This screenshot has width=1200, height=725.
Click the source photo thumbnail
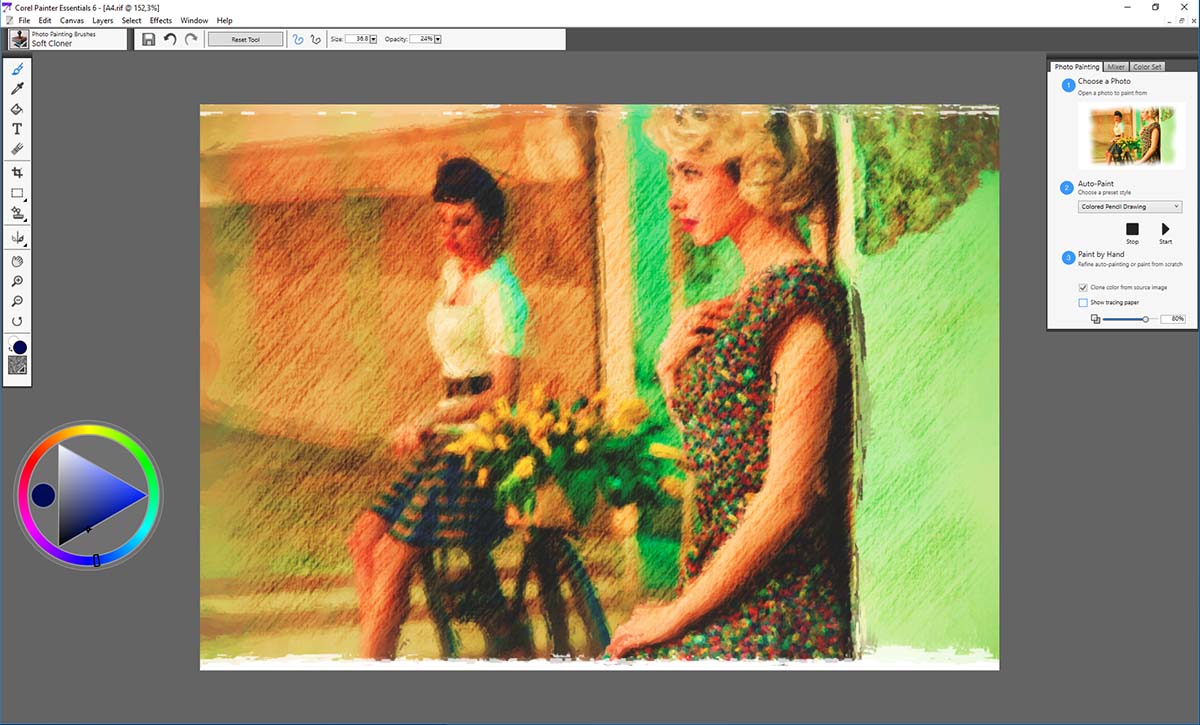pos(1131,135)
